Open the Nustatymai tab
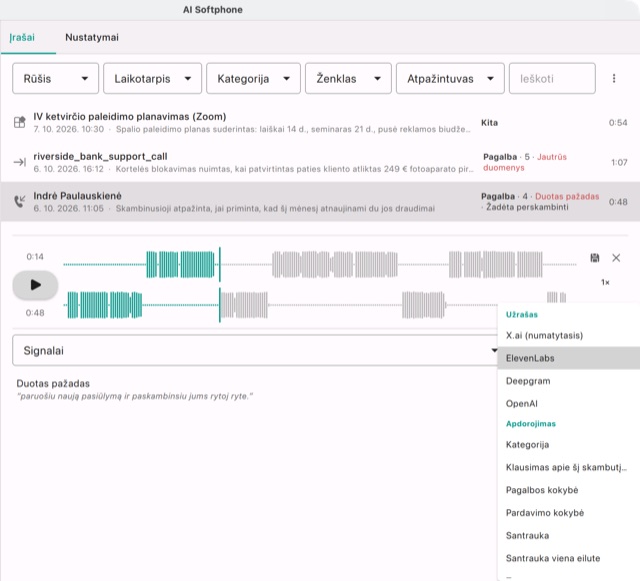This screenshot has width=640, height=581. (x=92, y=38)
